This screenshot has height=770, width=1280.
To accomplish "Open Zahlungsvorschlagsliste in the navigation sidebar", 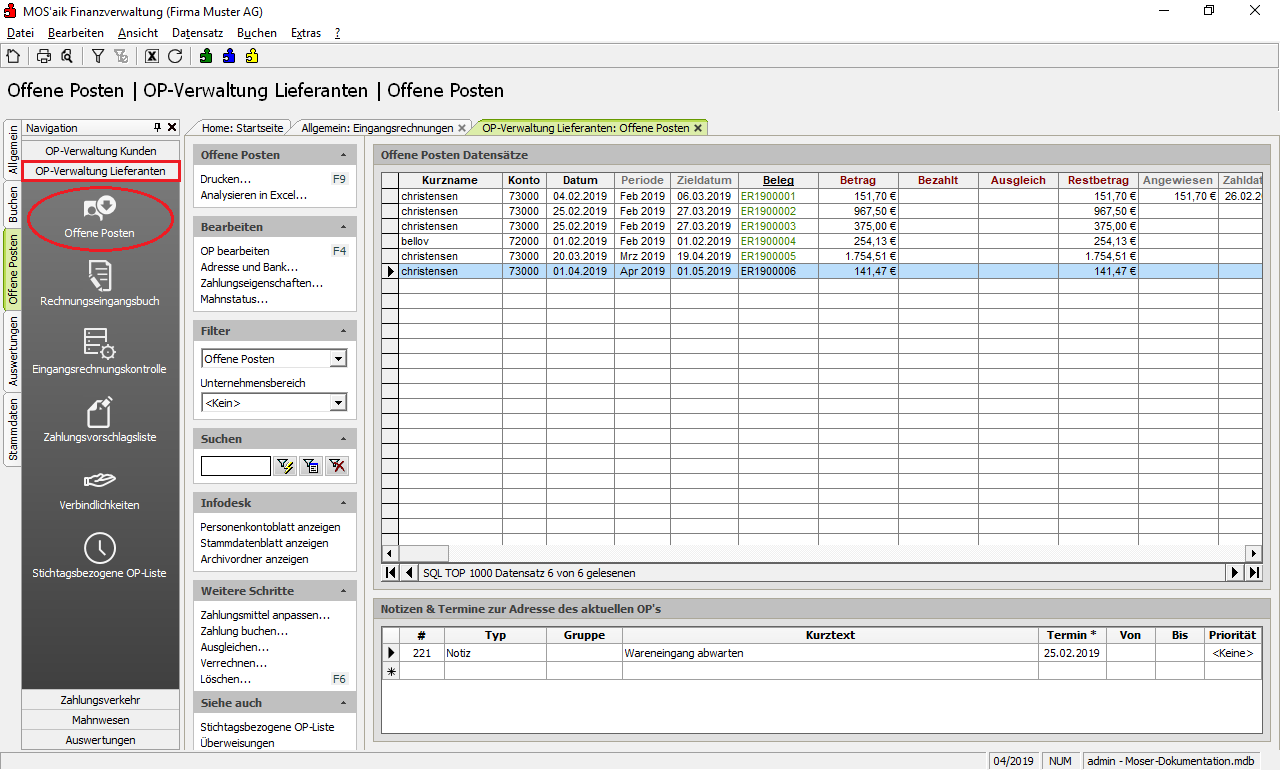I will [x=99, y=419].
